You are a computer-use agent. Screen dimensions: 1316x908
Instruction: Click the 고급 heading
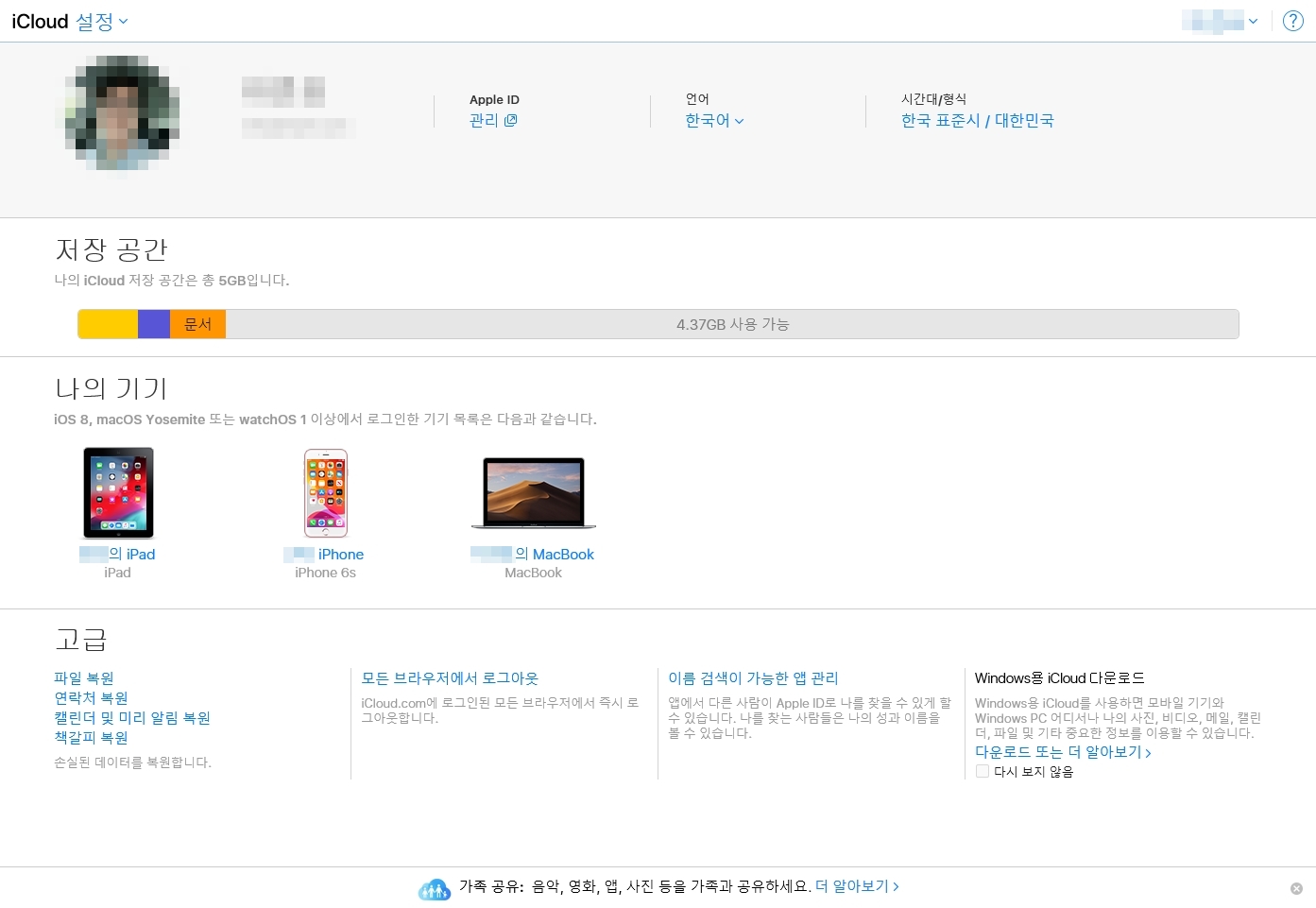pos(81,640)
